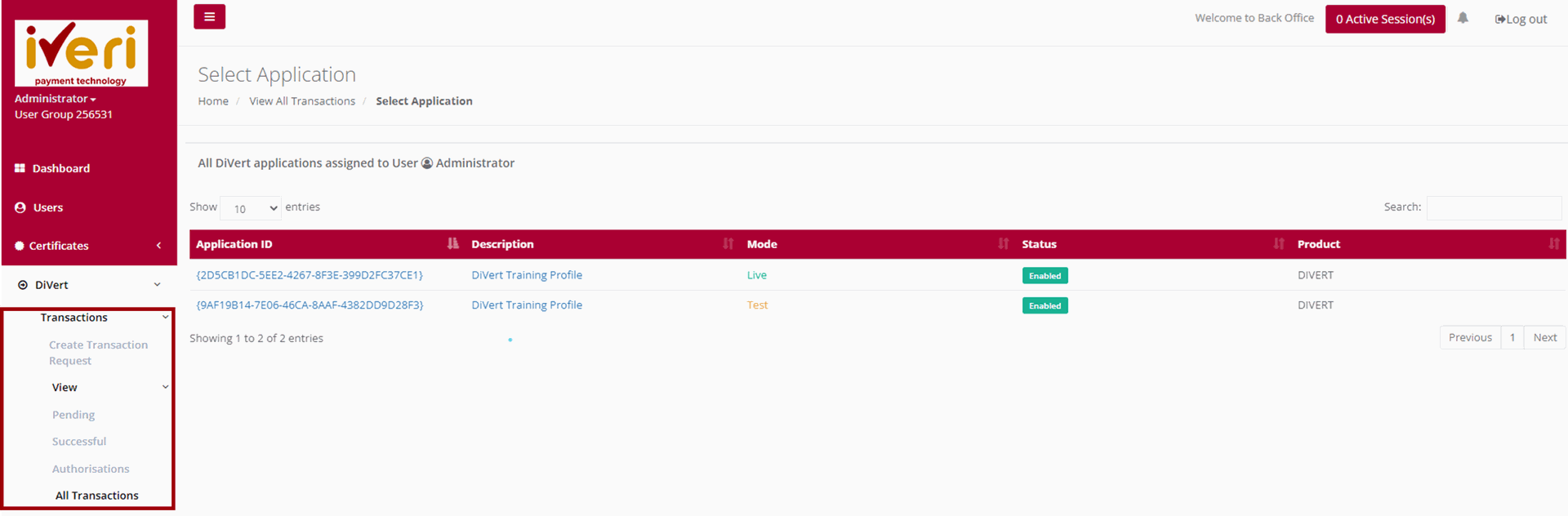Click the Next pagination button
Screen dimensions: 1568x516
(1544, 337)
